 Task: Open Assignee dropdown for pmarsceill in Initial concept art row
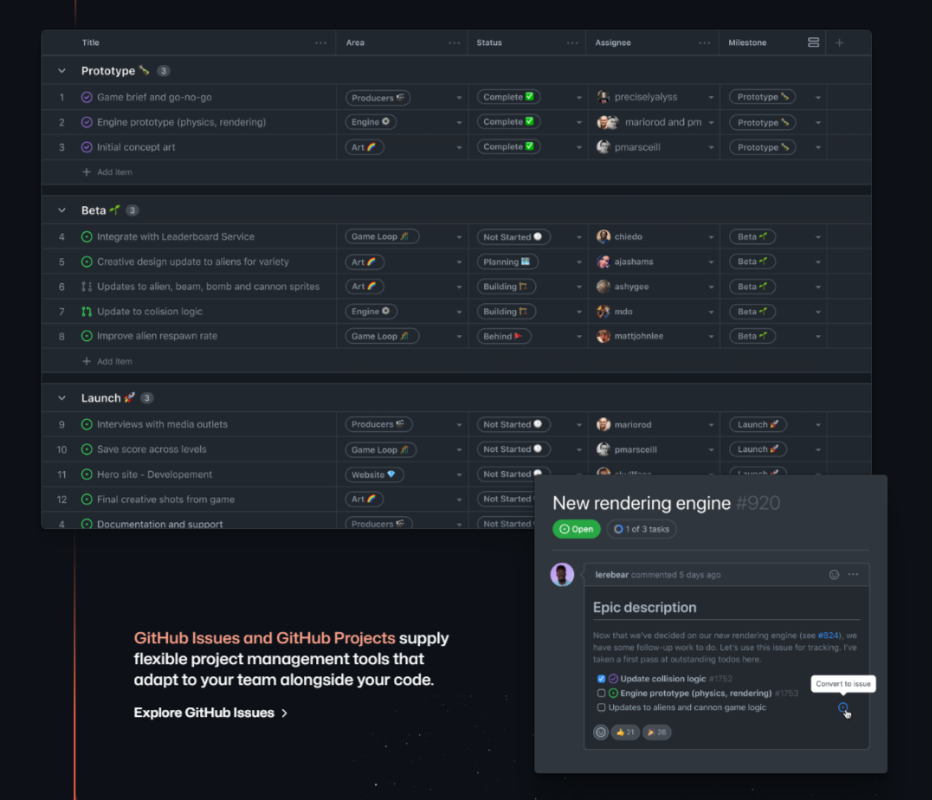(711, 147)
